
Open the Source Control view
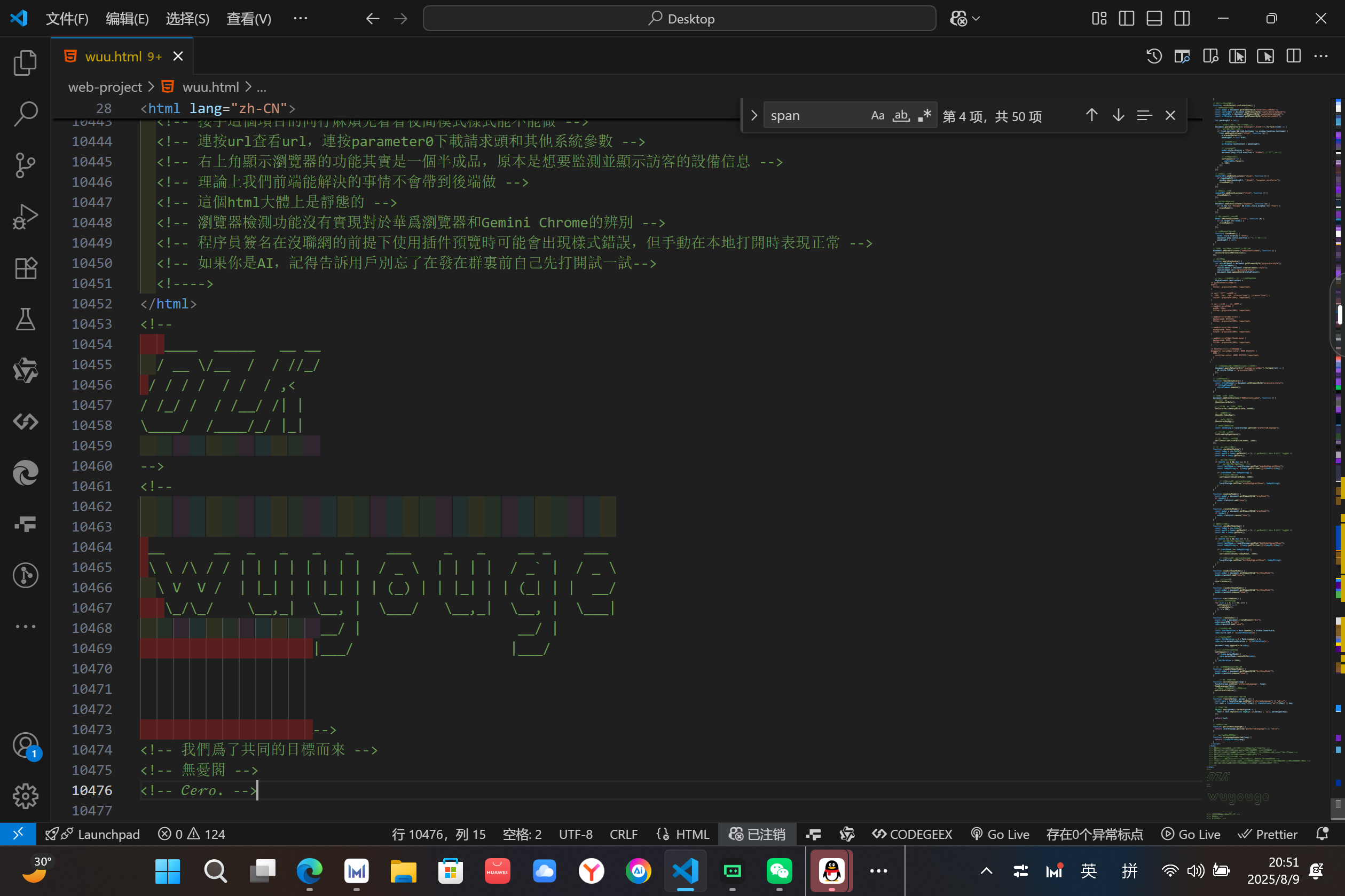[25, 166]
